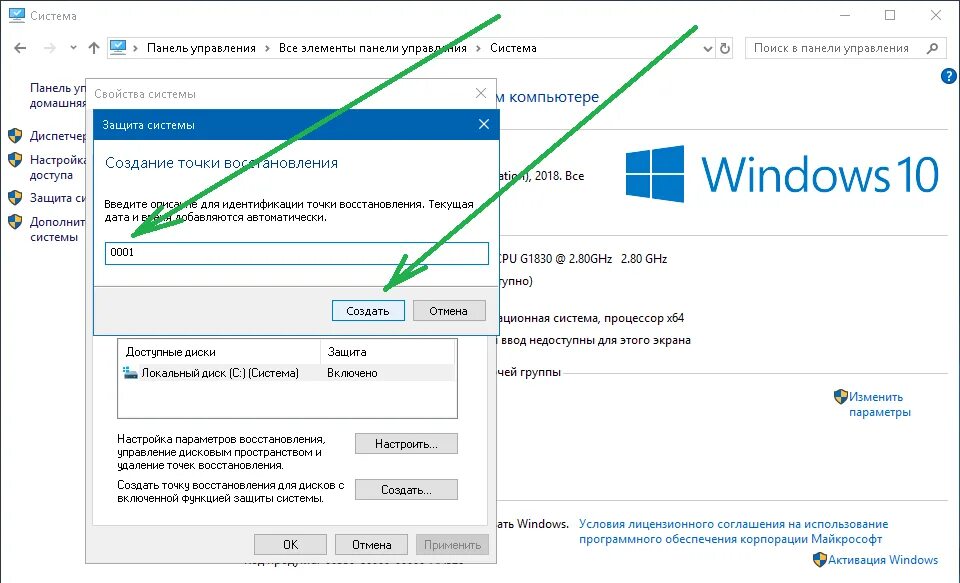The image size is (960, 583).
Task: Click the Активация Windows link
Action: tap(883, 560)
